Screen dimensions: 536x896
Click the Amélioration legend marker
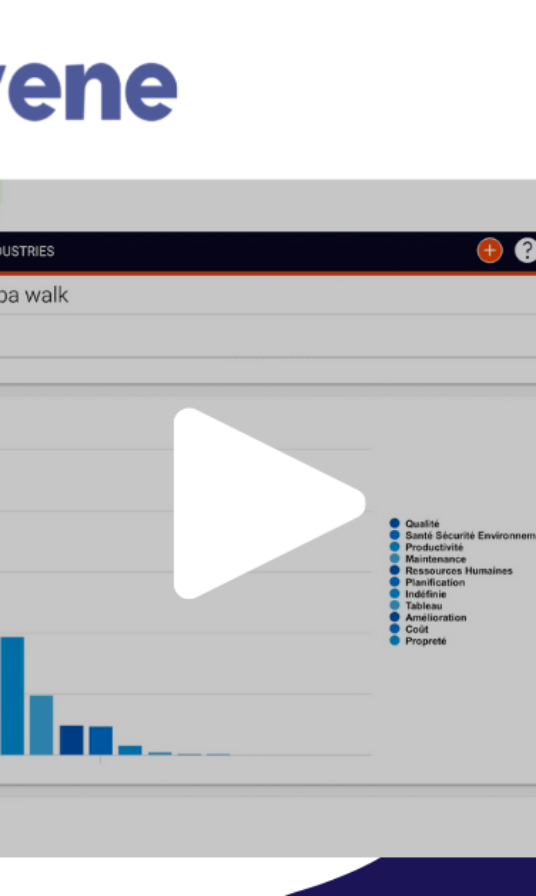[394, 617]
